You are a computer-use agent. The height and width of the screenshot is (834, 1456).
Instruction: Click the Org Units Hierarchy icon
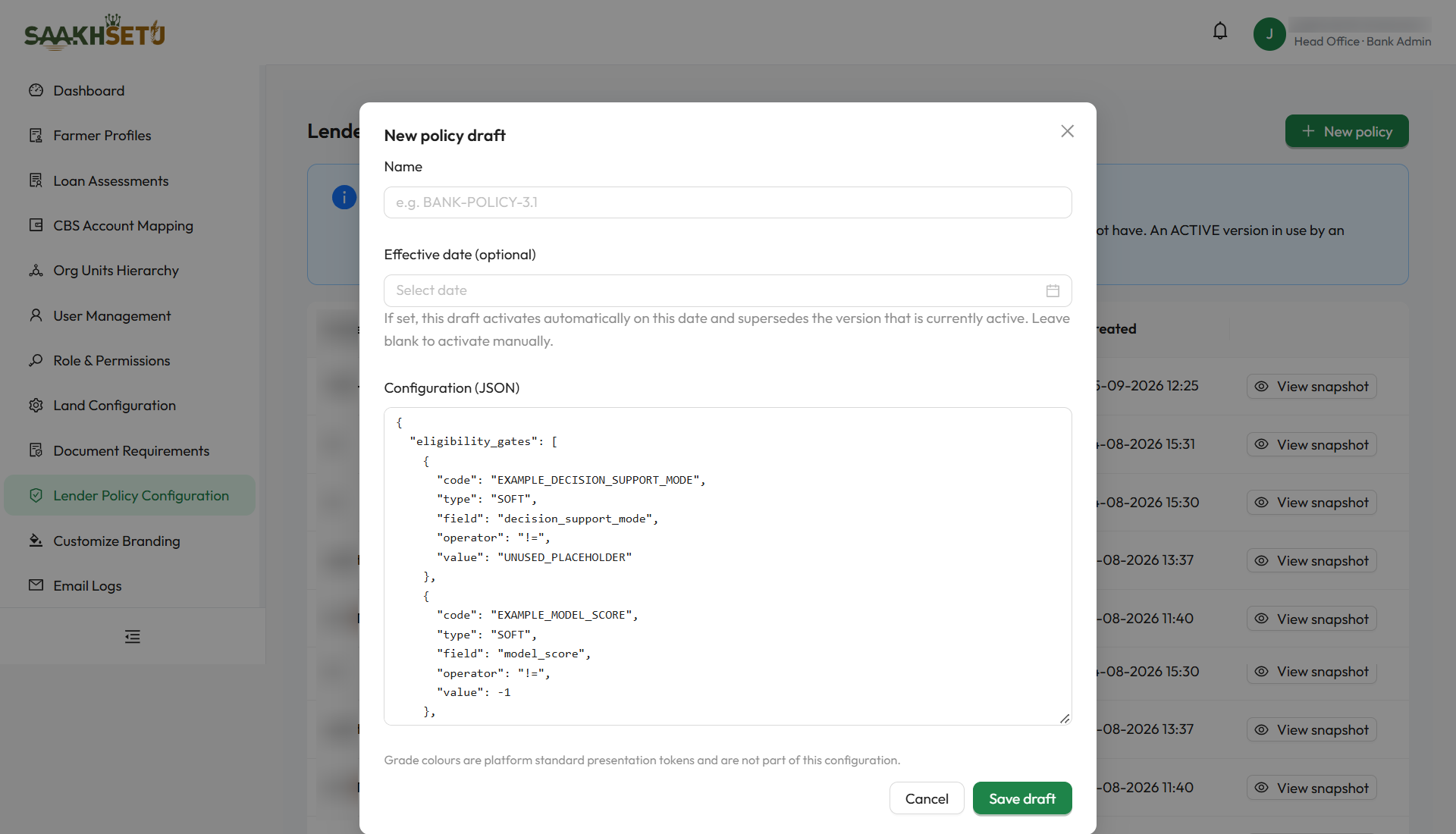[36, 271]
